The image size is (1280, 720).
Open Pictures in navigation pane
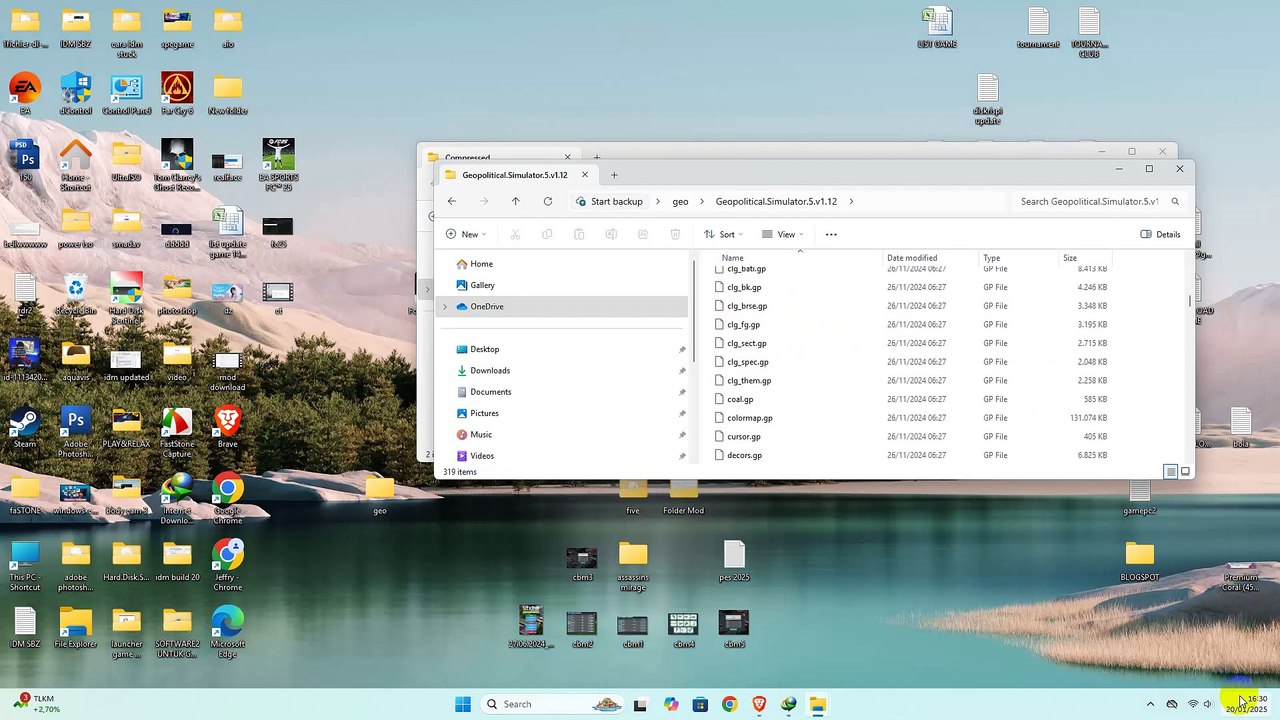484,413
